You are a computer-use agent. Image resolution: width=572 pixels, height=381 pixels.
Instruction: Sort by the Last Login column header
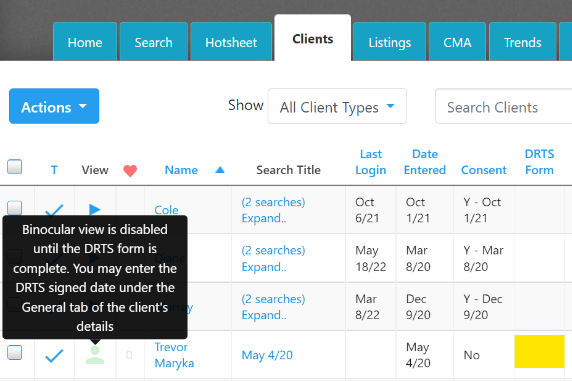(x=371, y=162)
